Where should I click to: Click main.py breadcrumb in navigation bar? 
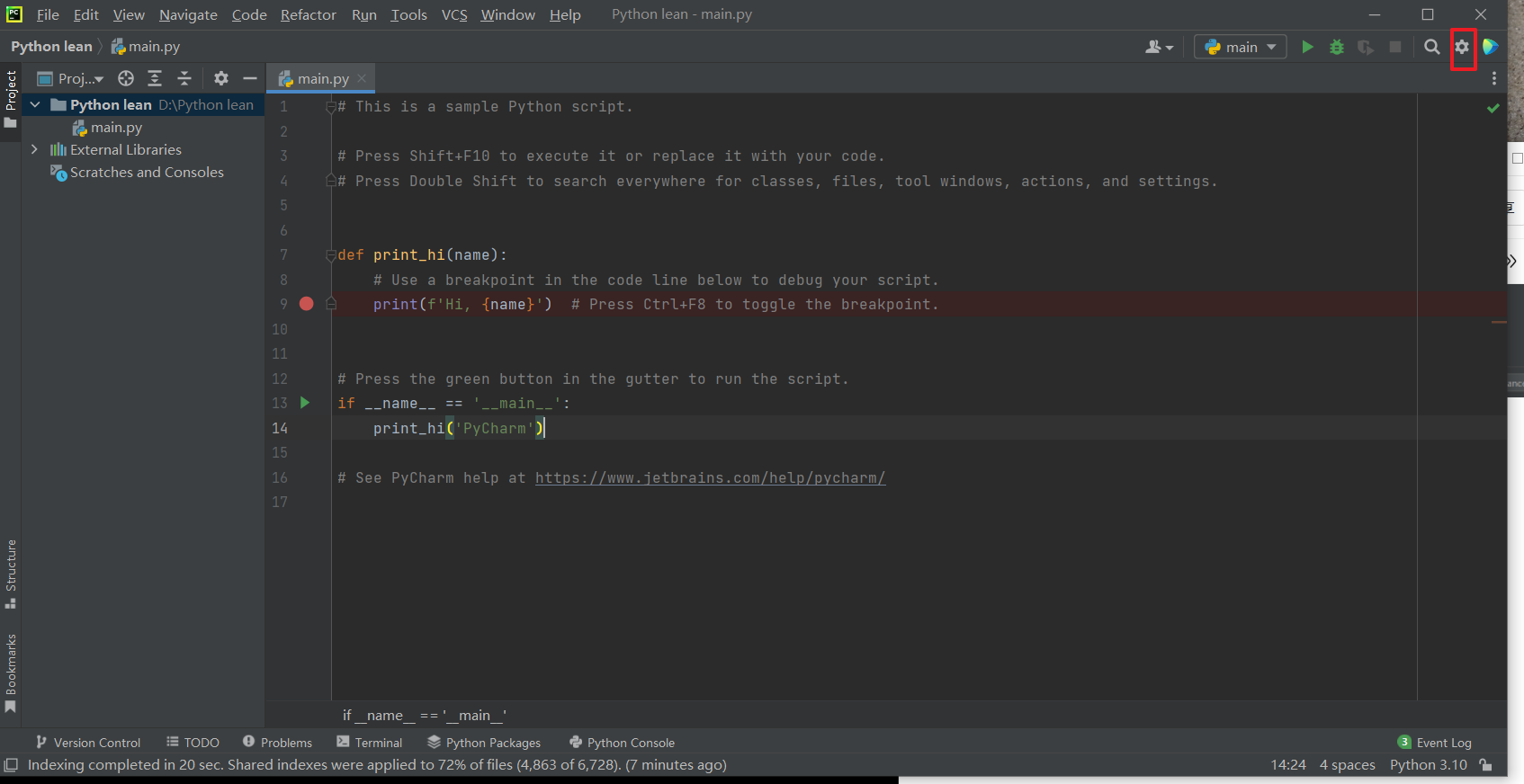(146, 46)
